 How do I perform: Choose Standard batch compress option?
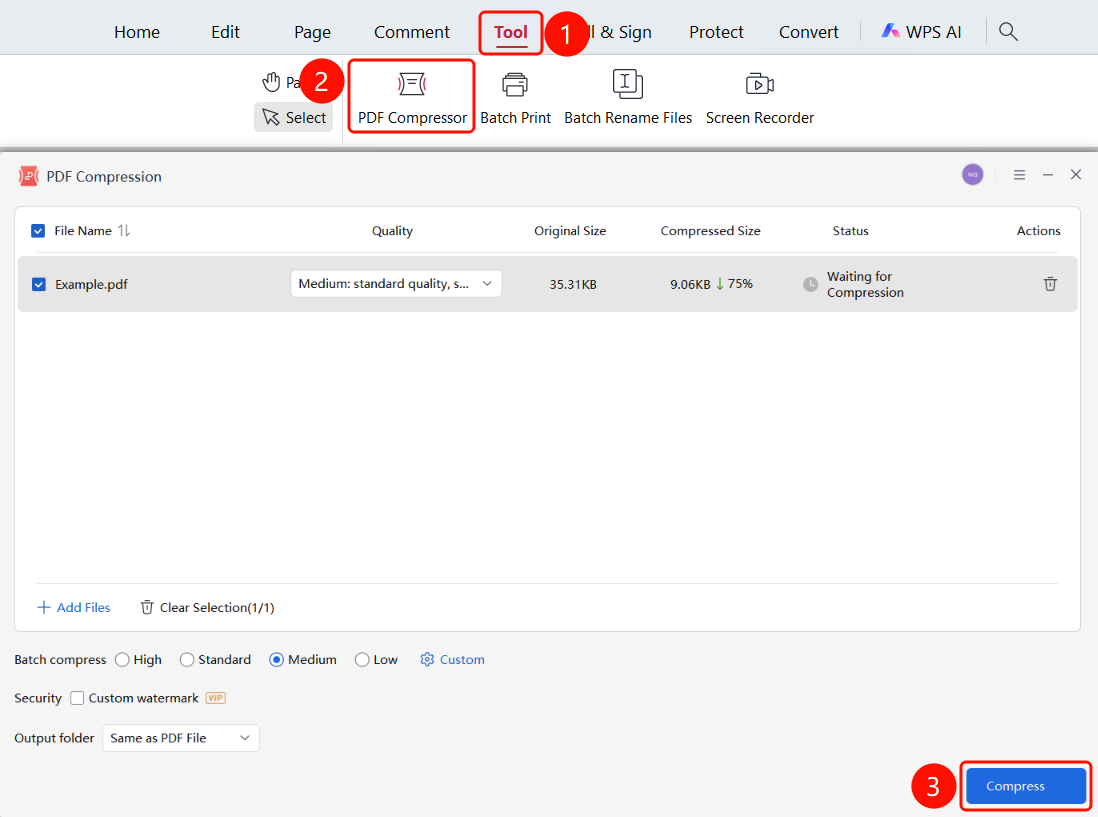point(187,659)
